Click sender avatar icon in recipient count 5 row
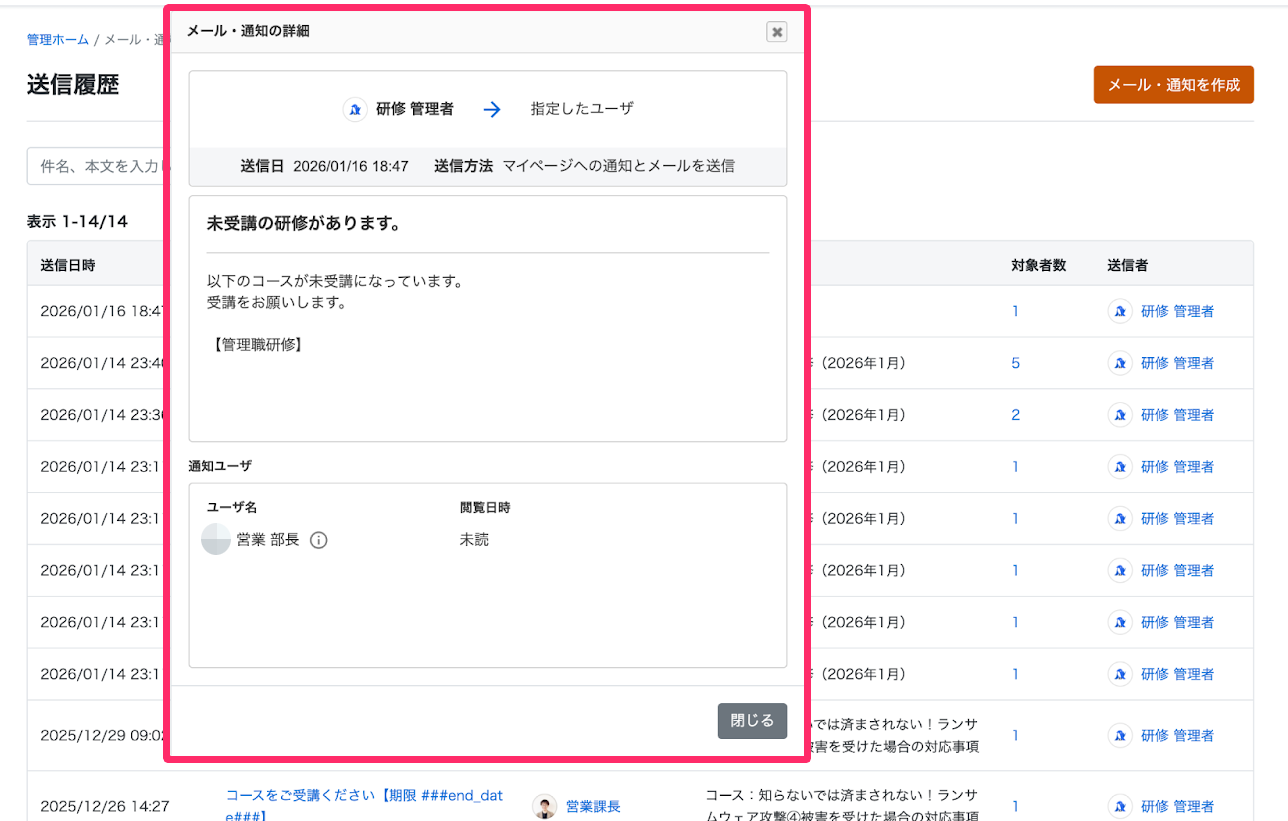This screenshot has width=1288, height=821. [1120, 363]
